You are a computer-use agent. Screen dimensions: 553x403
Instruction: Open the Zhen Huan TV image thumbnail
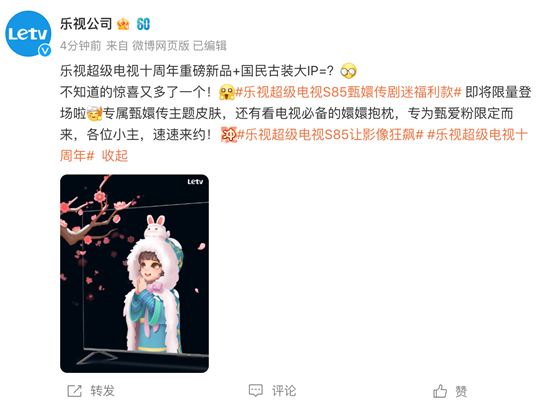(x=134, y=274)
